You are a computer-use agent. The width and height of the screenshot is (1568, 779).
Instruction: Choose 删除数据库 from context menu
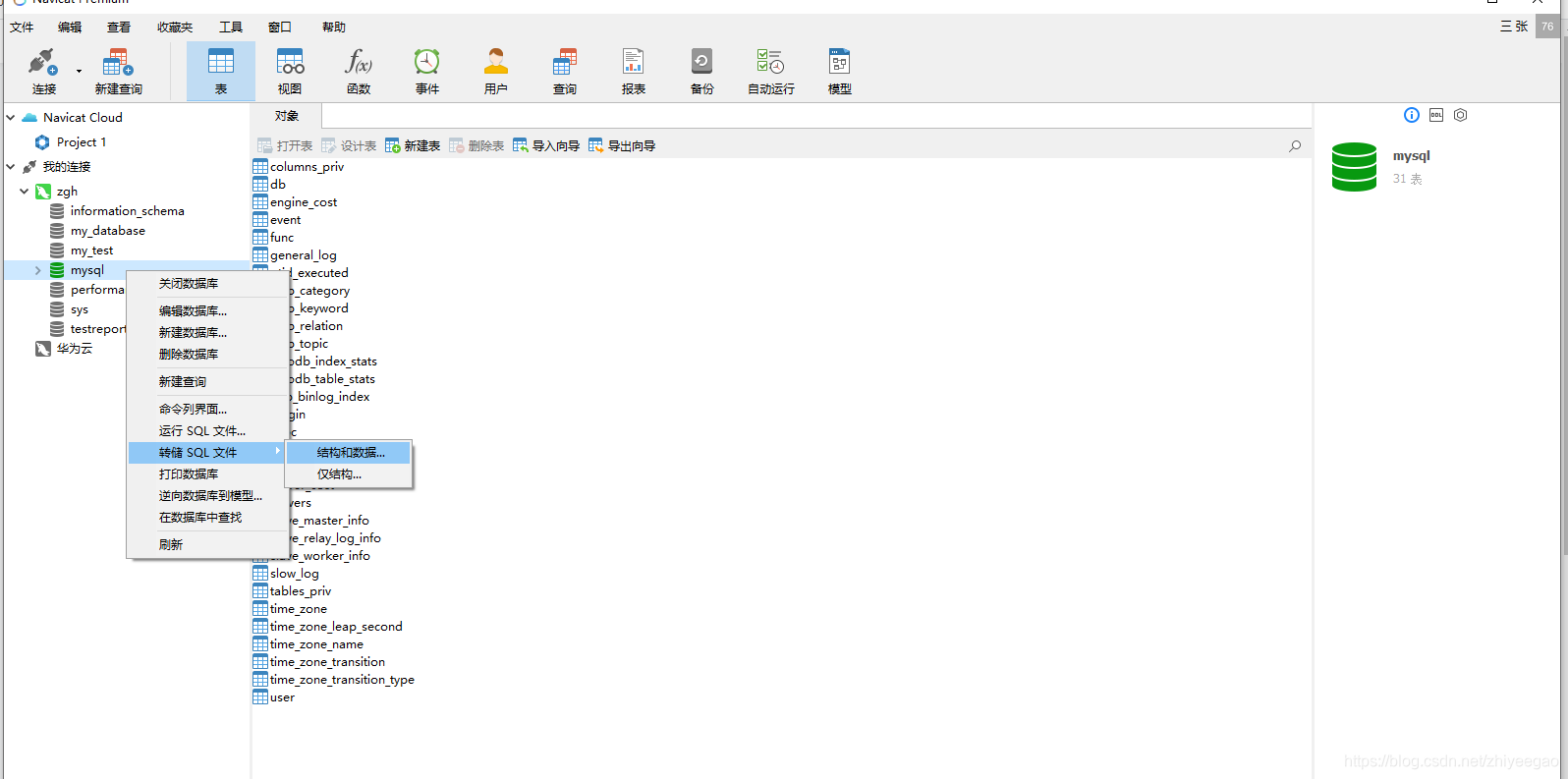[x=207, y=354]
